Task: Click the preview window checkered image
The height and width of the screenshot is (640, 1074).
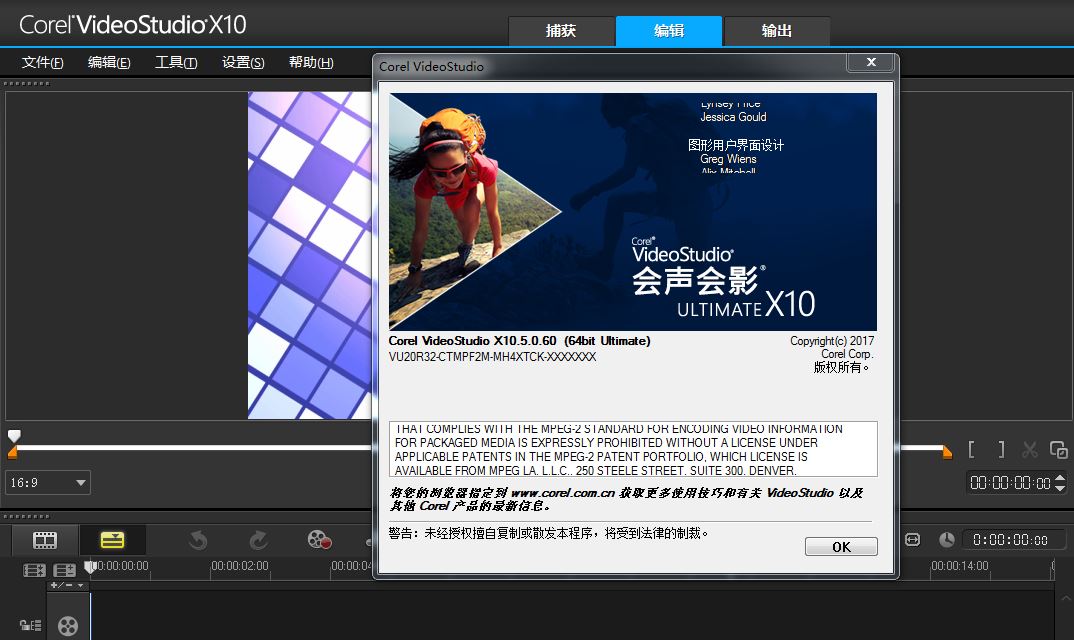Action: click(310, 255)
